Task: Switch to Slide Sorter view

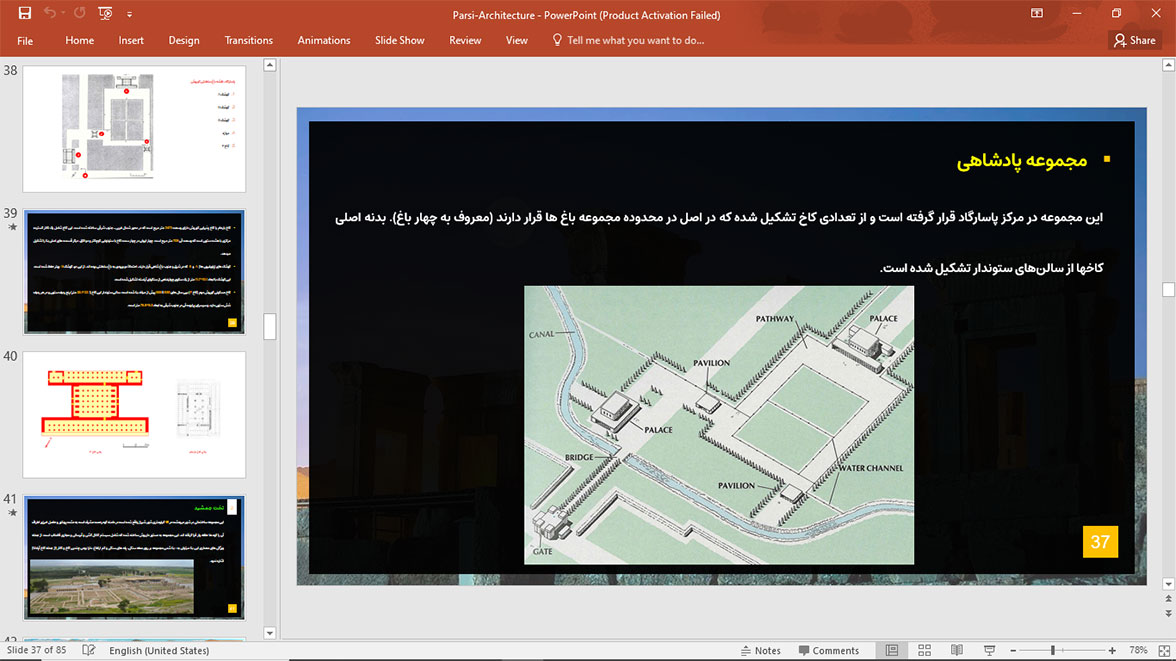Action: click(x=924, y=650)
